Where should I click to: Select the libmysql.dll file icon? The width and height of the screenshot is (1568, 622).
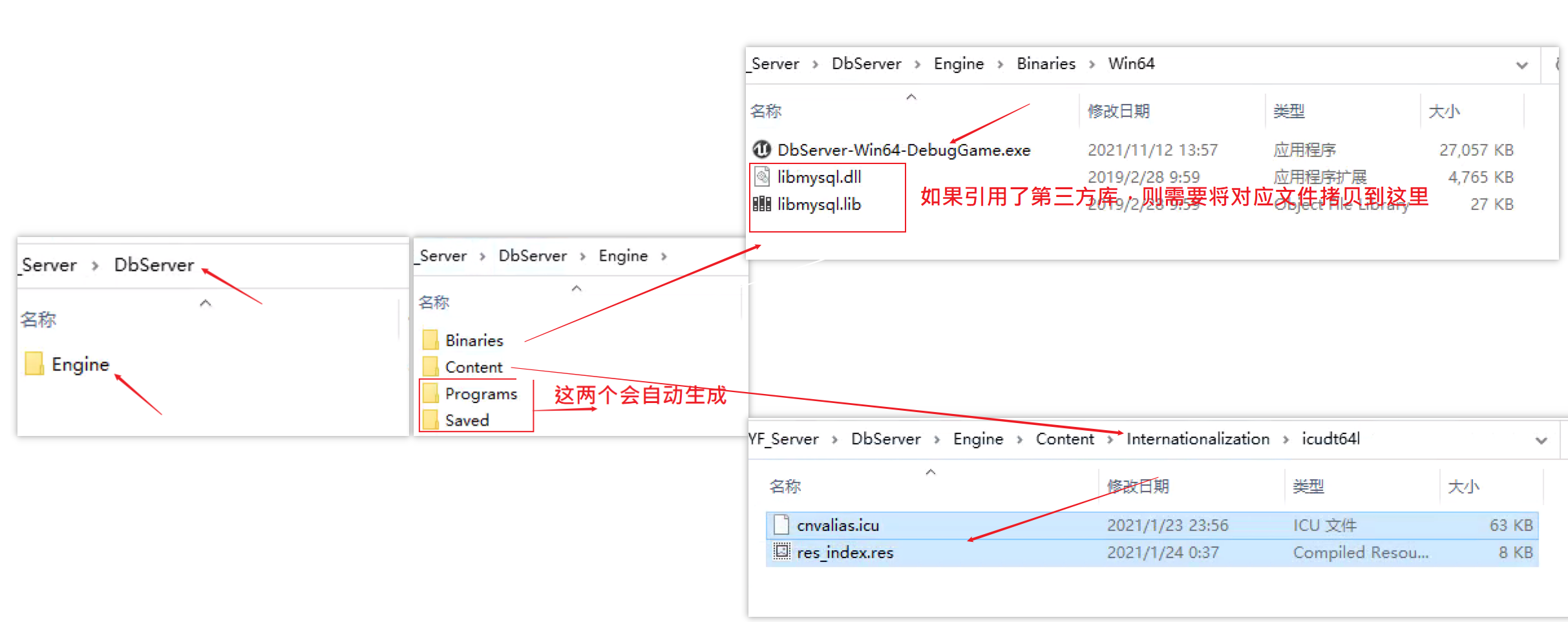pyautogui.click(x=763, y=176)
